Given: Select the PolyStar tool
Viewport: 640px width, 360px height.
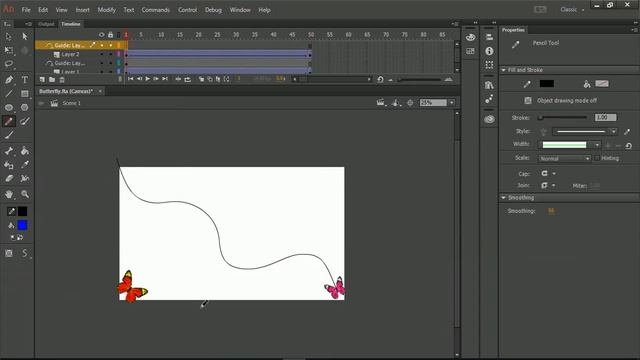Looking at the screenshot, I should pos(24,107).
